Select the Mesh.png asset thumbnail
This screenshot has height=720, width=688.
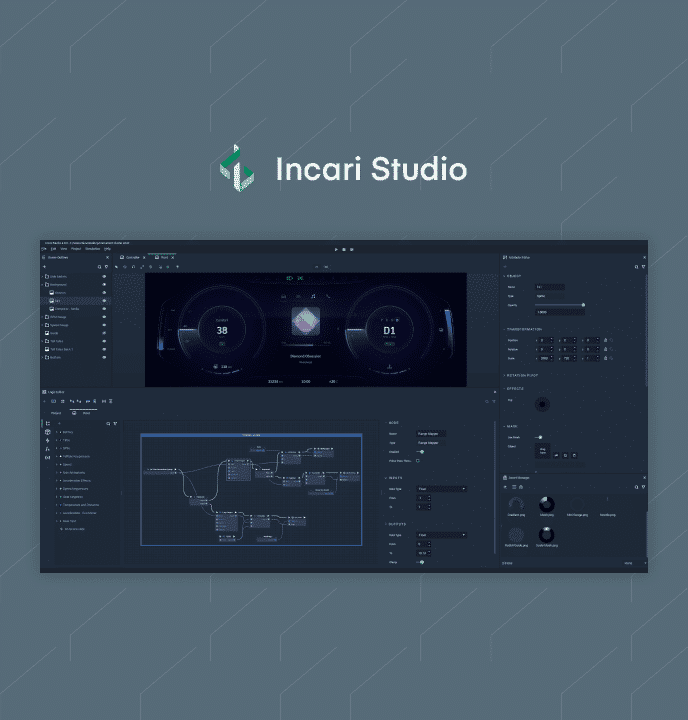click(547, 504)
